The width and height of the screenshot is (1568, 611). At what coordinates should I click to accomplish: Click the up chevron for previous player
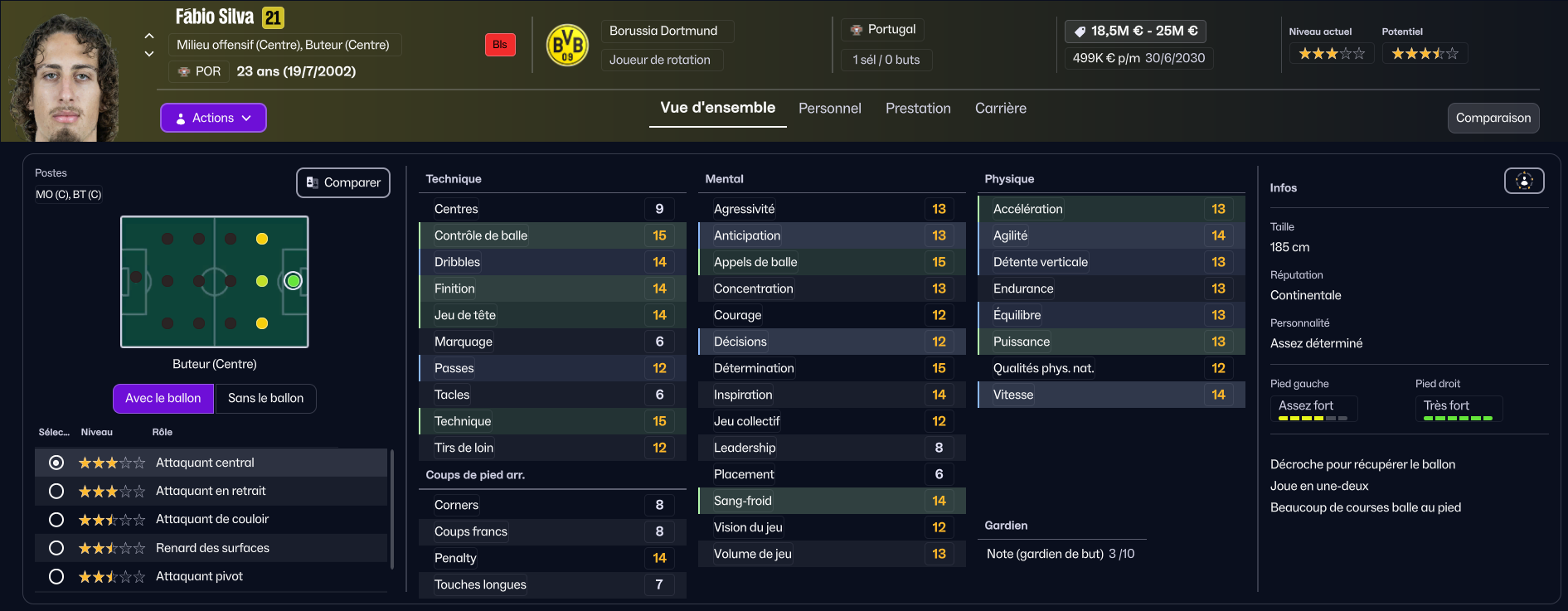point(149,36)
